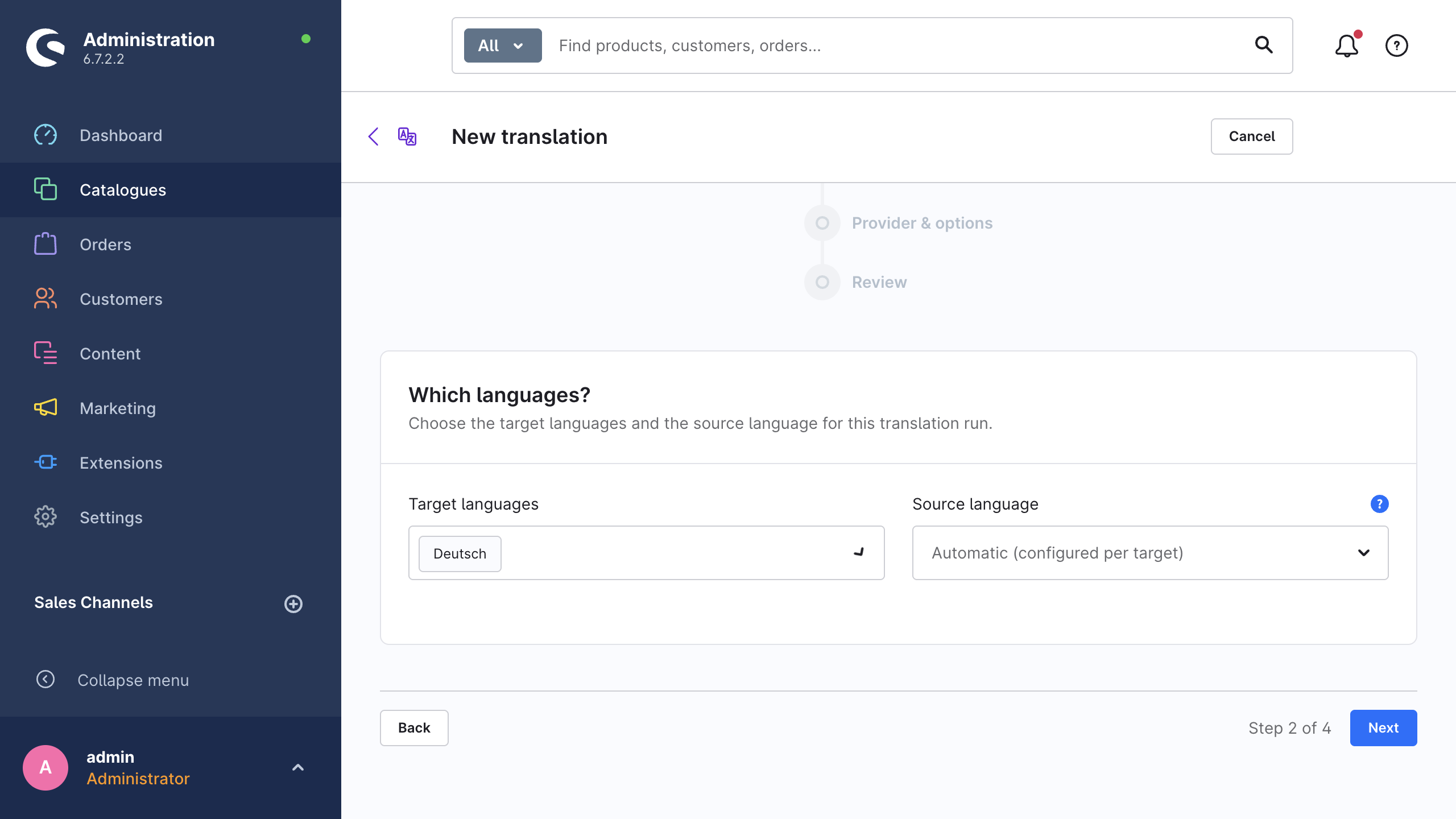The width and height of the screenshot is (1456, 819).
Task: Click the admin avatar circle
Action: click(x=45, y=768)
